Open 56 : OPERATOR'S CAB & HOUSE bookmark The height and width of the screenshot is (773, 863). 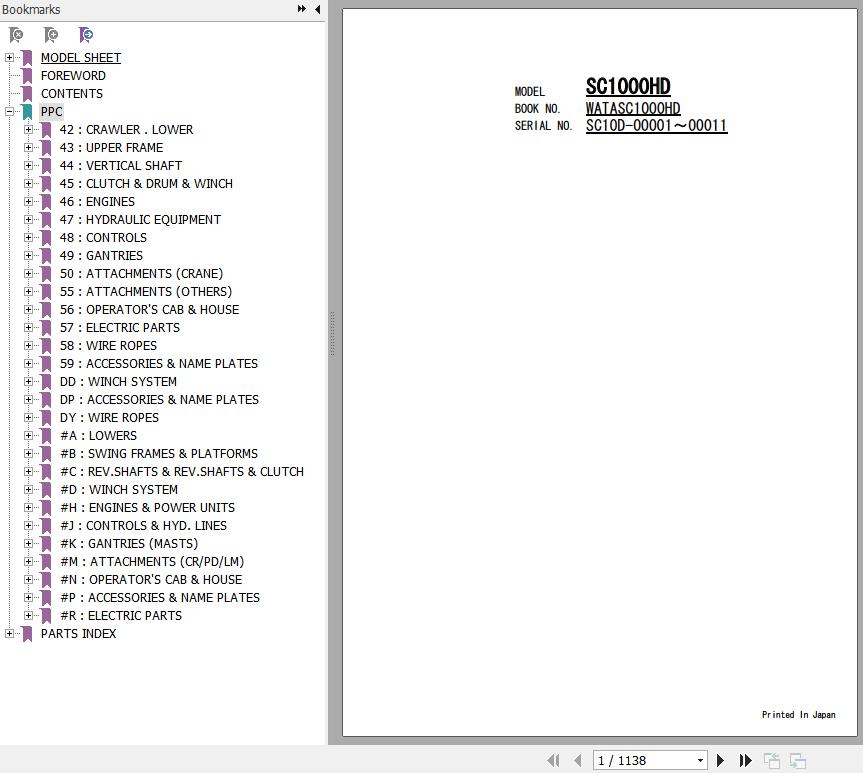[x=150, y=309]
